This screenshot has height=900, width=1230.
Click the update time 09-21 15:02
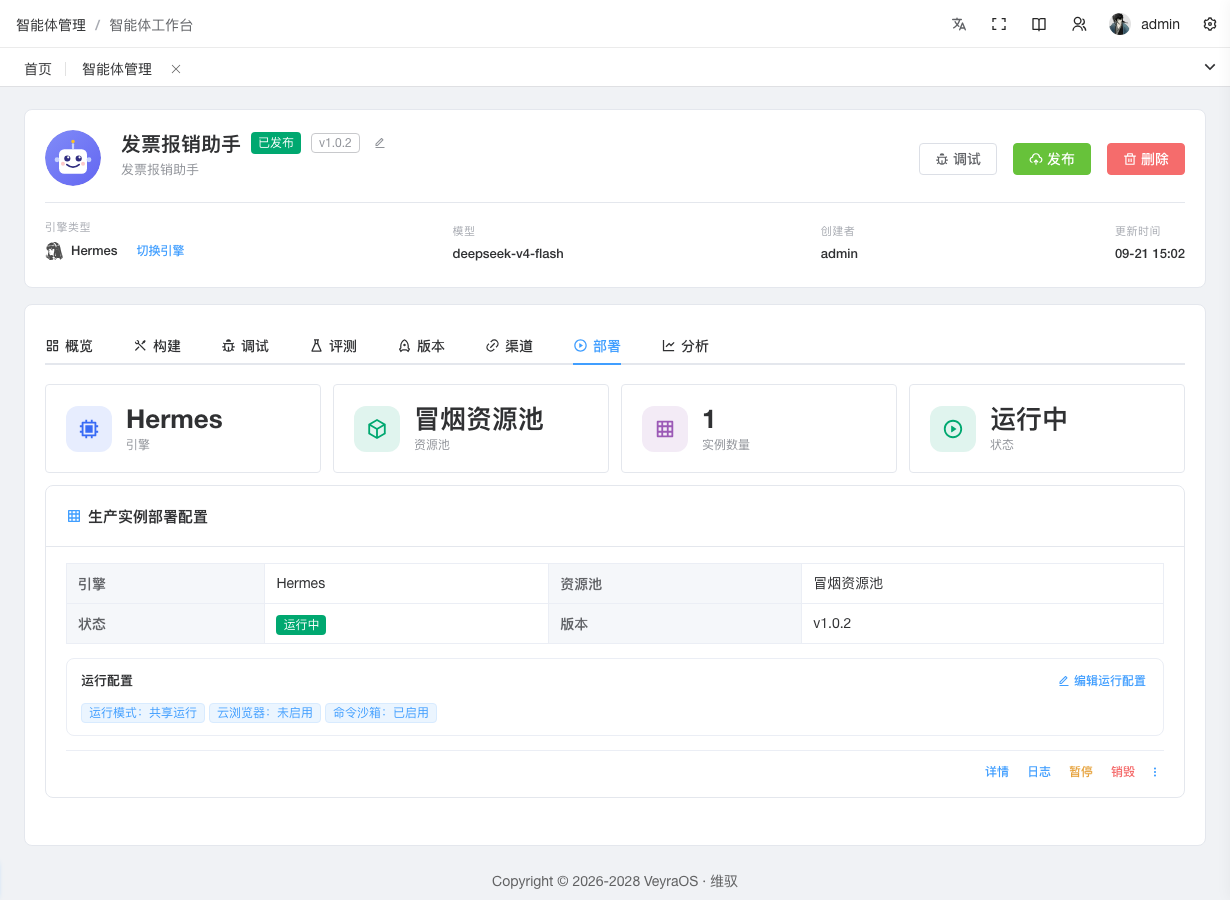(1150, 254)
